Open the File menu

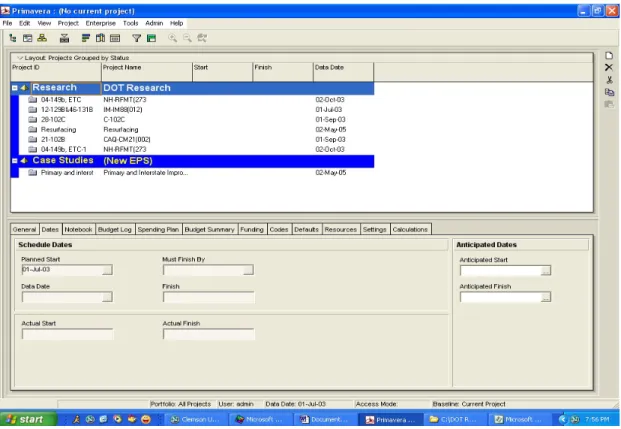pos(7,23)
